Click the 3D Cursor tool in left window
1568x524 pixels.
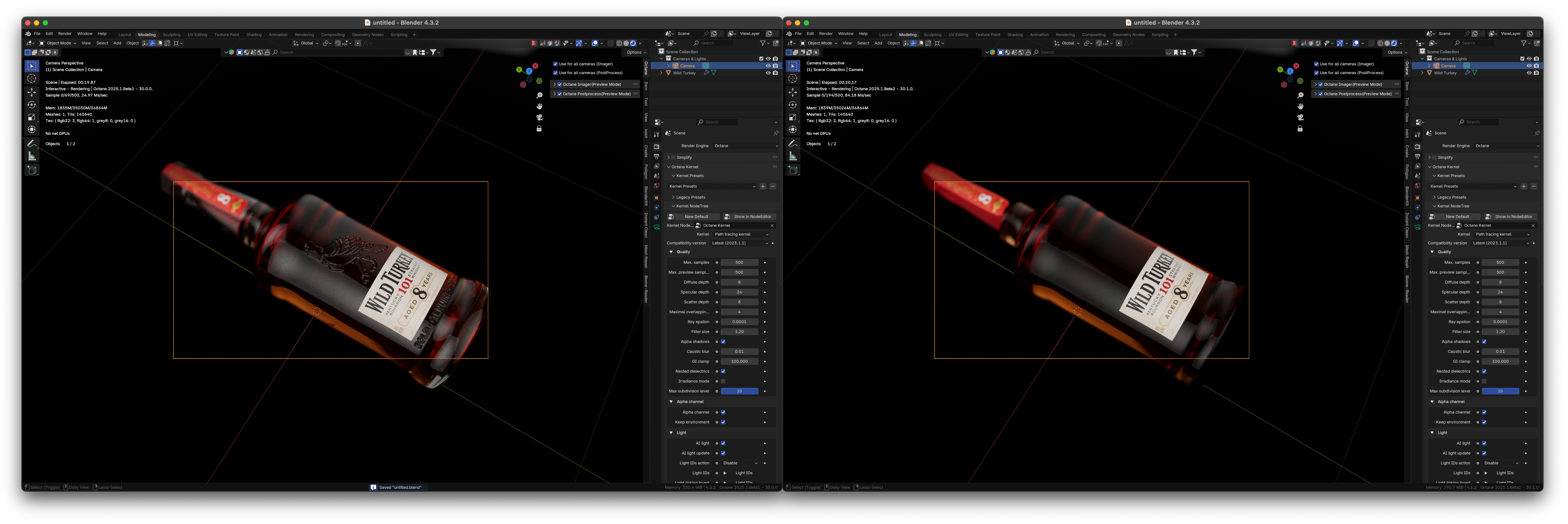32,79
